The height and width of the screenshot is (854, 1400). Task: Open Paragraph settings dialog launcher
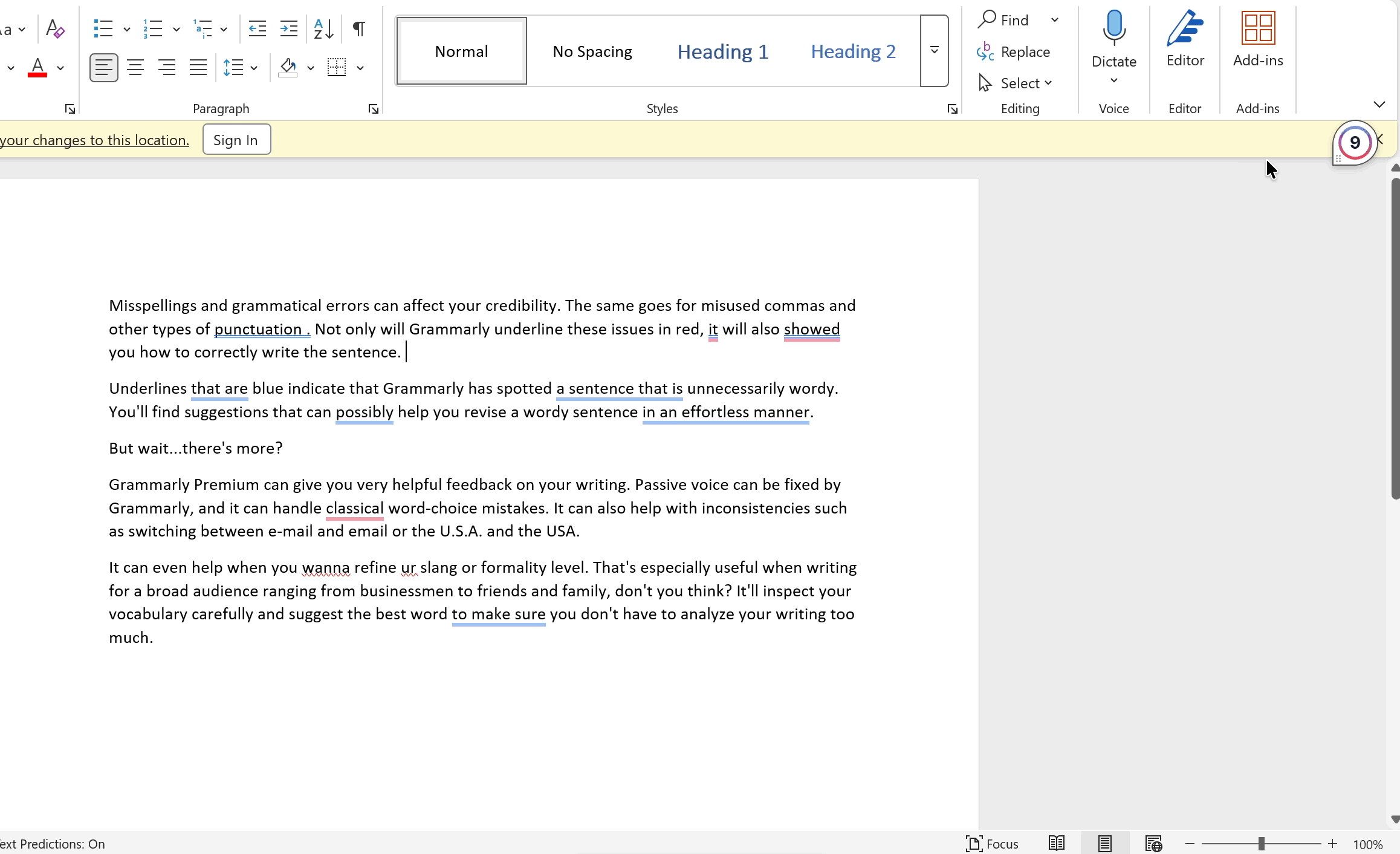[x=374, y=109]
